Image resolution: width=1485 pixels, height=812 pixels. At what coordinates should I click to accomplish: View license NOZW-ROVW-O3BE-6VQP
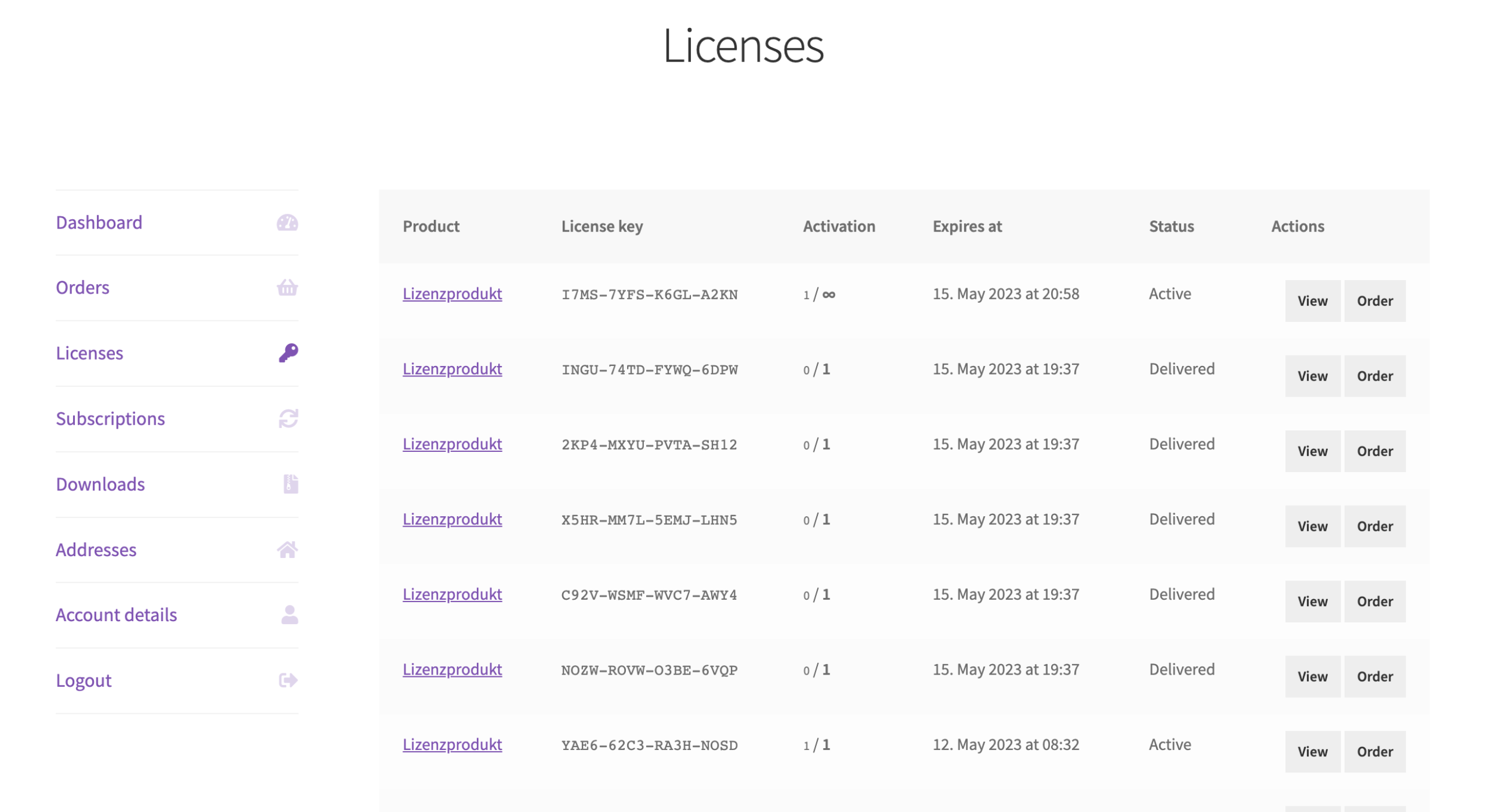tap(1313, 677)
